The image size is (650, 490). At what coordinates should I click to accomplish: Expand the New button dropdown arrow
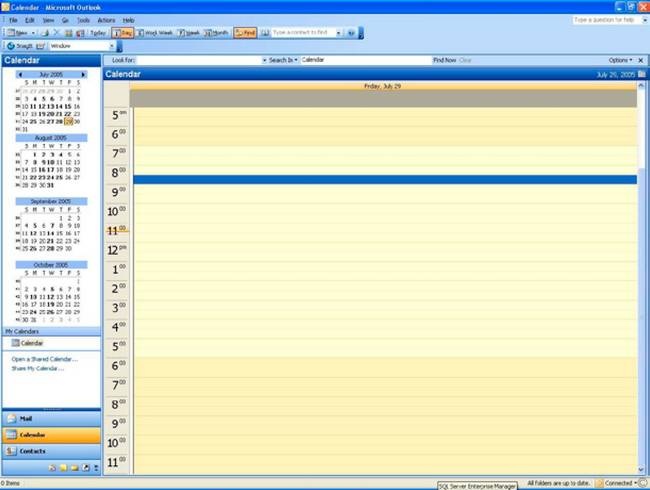(x=32, y=33)
